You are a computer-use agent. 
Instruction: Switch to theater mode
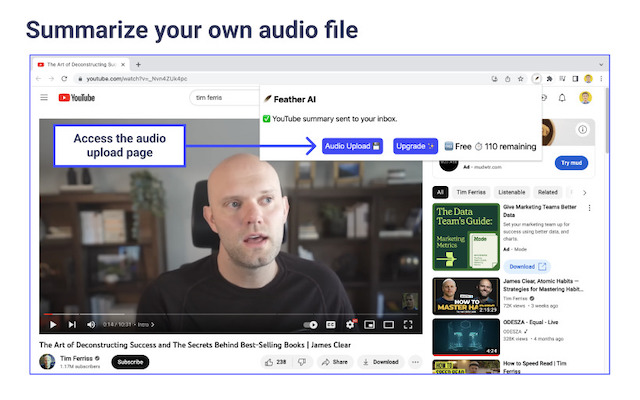(389, 325)
